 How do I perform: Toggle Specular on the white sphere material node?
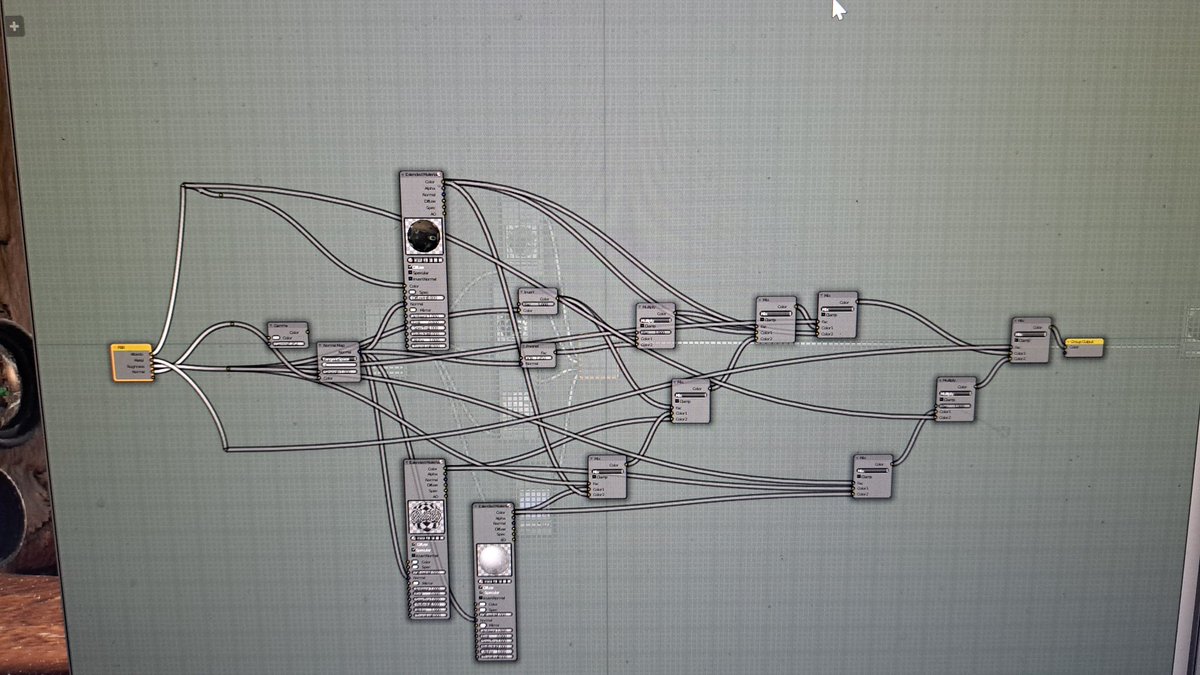481,592
